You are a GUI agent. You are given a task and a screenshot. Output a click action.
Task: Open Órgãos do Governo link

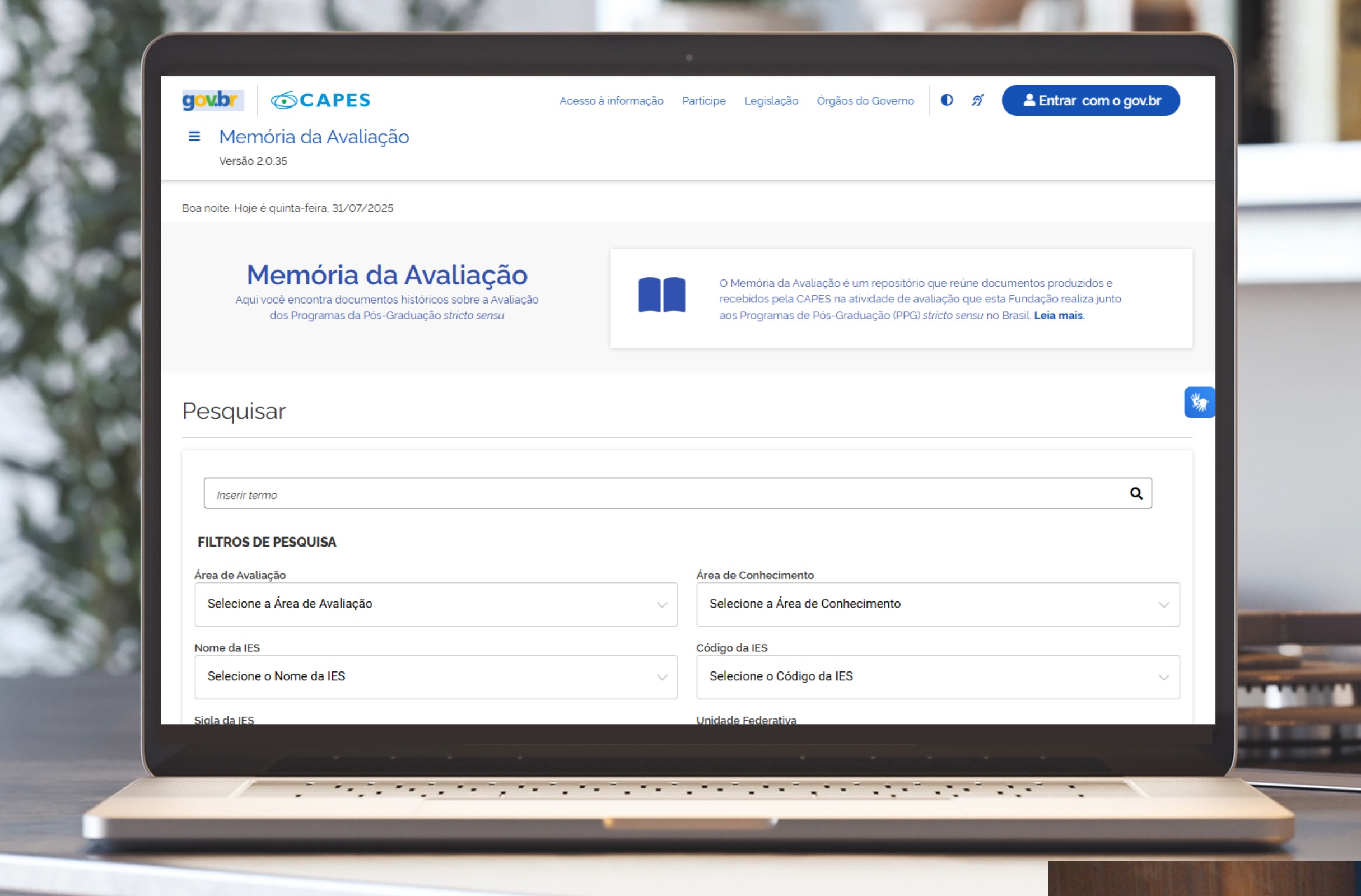click(x=865, y=101)
